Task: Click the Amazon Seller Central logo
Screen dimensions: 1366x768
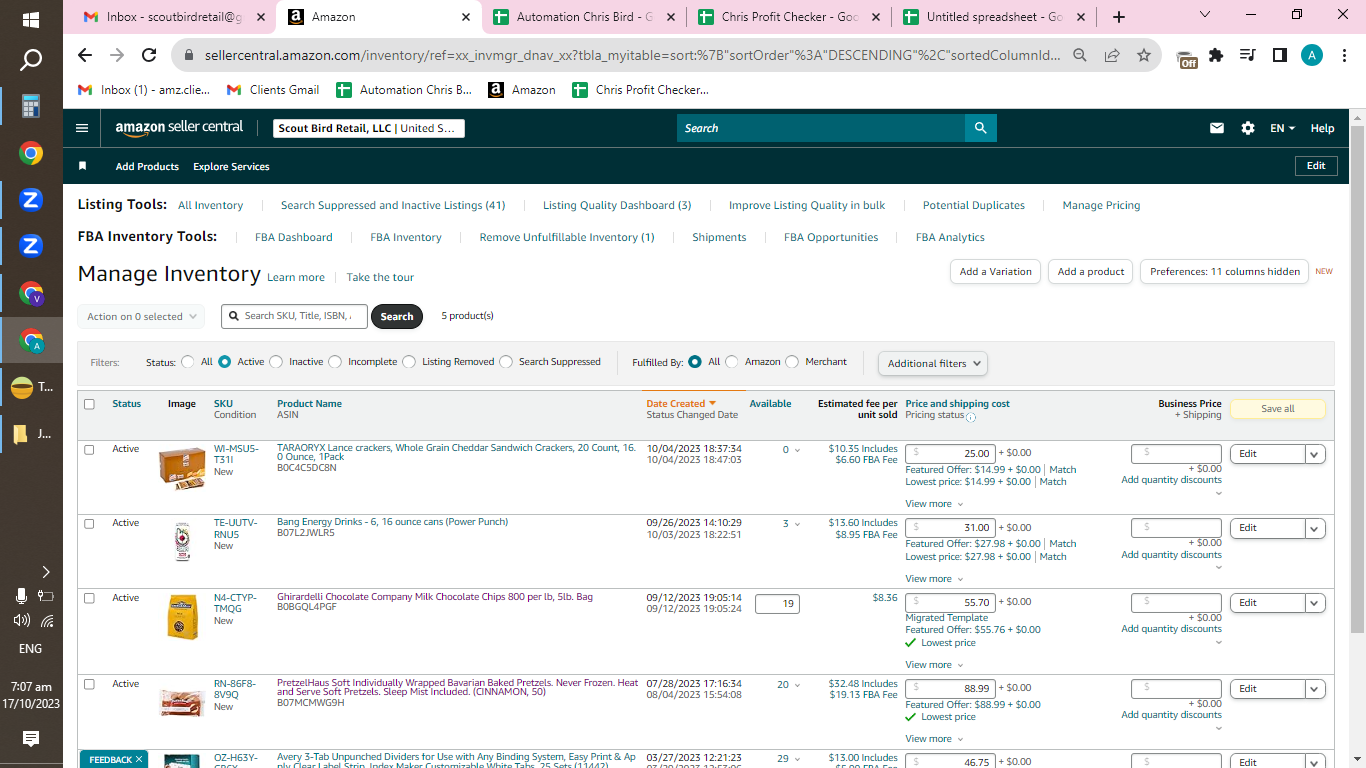Action: [x=179, y=128]
